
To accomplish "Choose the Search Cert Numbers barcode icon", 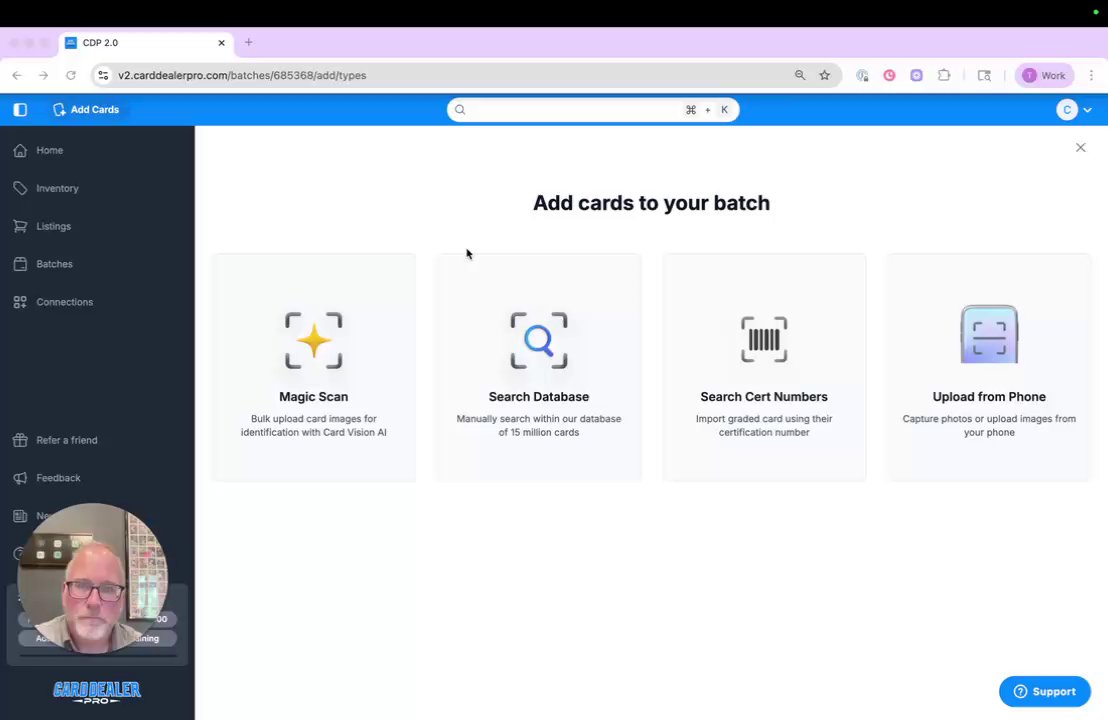I will pos(764,340).
